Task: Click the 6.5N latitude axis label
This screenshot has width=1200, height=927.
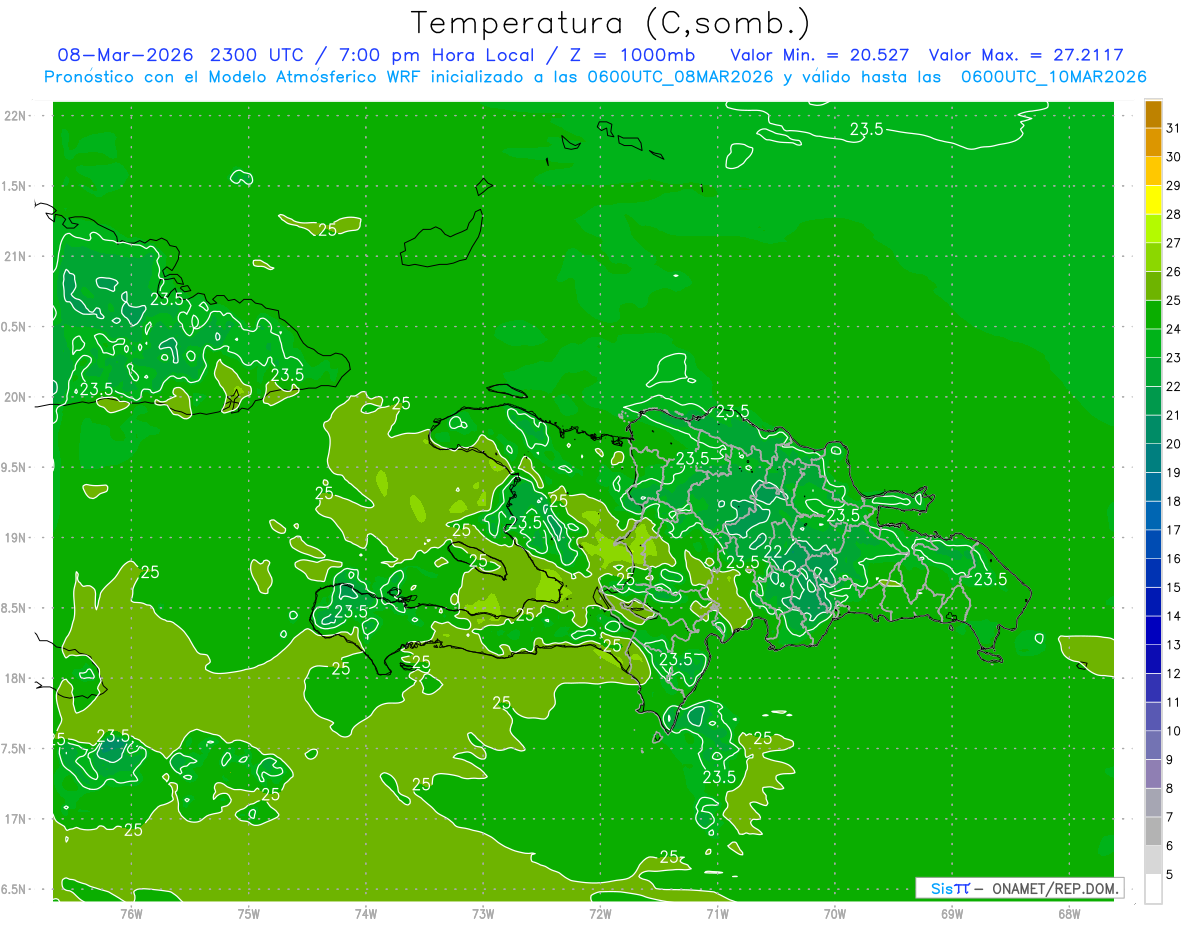Action: point(14,889)
